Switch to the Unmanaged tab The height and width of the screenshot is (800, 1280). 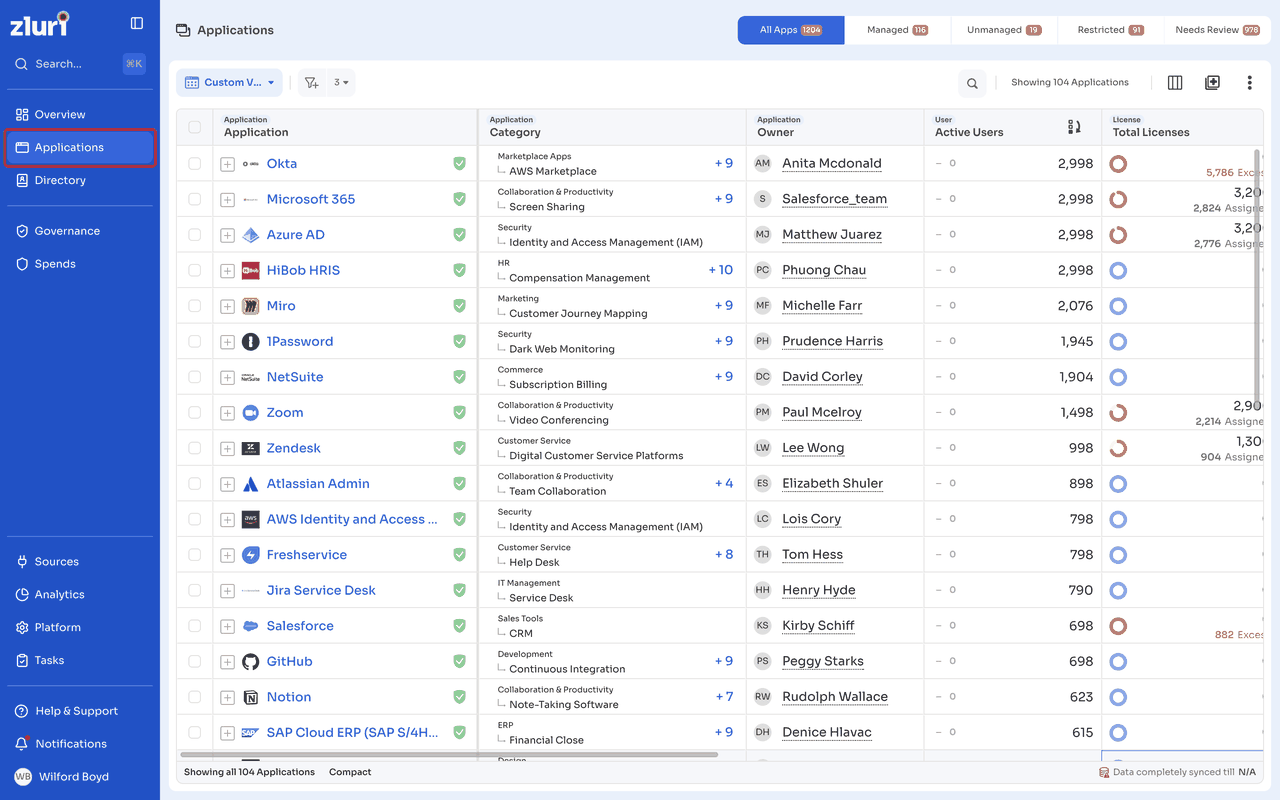(x=1004, y=30)
